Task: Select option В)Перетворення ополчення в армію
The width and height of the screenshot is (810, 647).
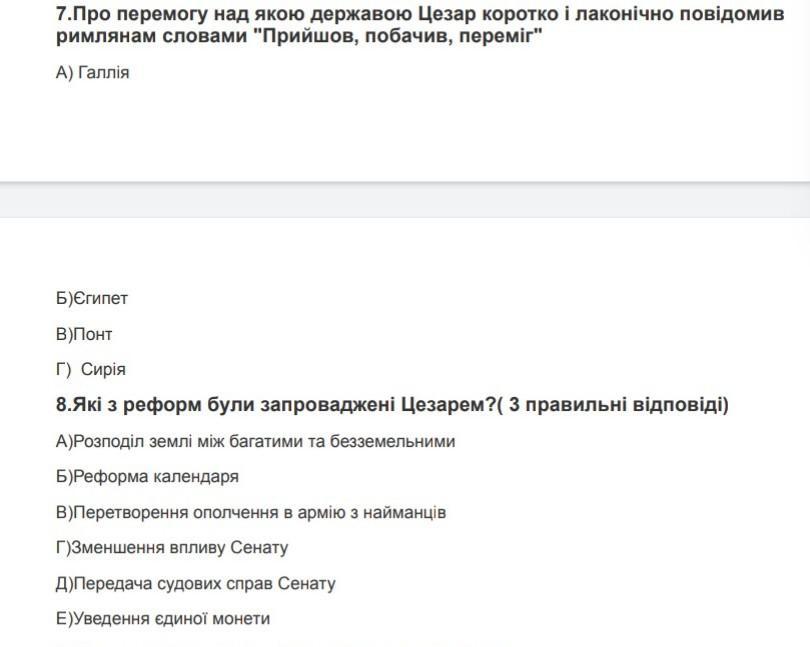Action: (251, 513)
